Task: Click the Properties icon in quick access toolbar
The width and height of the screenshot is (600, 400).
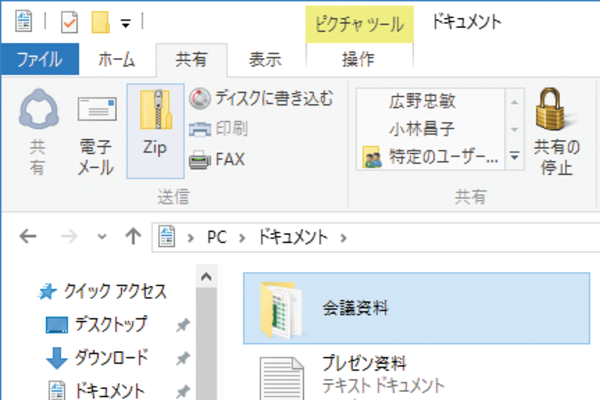Action: coord(70,22)
